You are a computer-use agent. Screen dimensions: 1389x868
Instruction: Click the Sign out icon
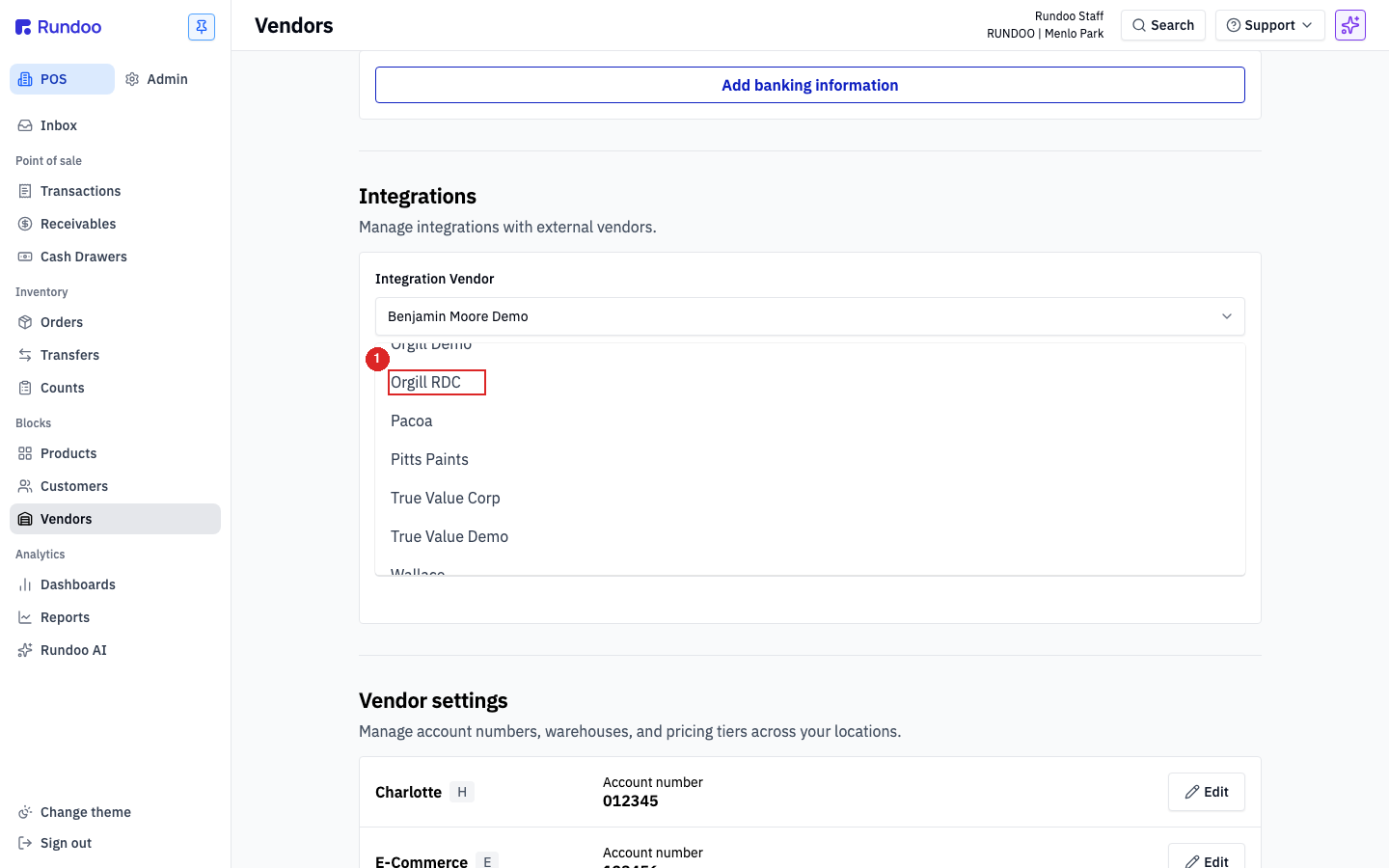[25, 843]
